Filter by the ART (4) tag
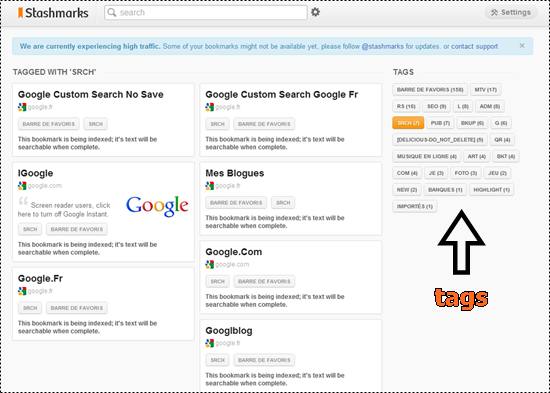 [477, 156]
